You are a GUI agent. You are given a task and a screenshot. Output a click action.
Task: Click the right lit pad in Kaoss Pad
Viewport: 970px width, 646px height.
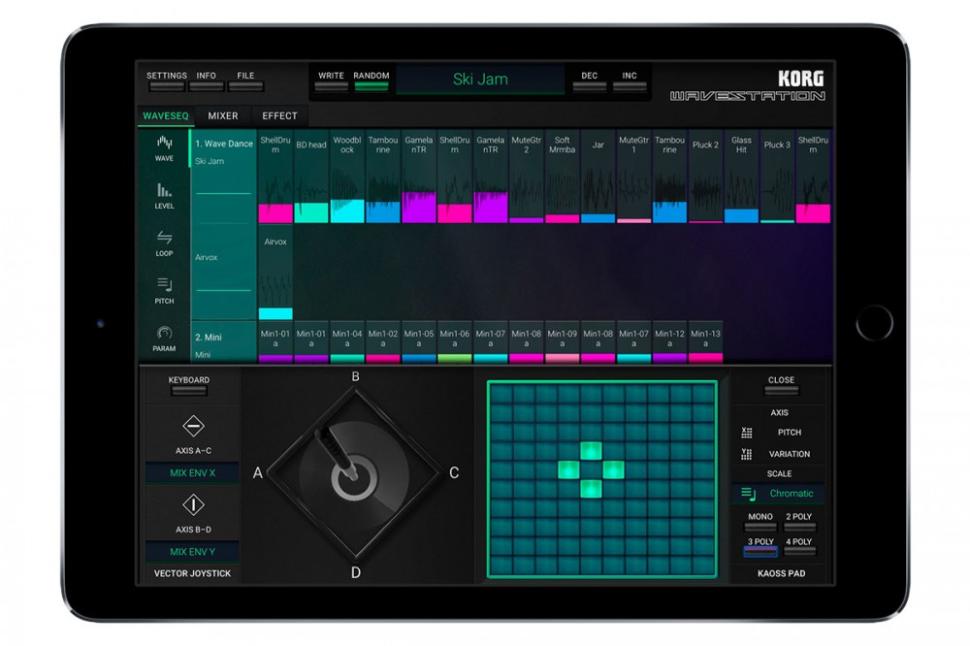click(613, 470)
